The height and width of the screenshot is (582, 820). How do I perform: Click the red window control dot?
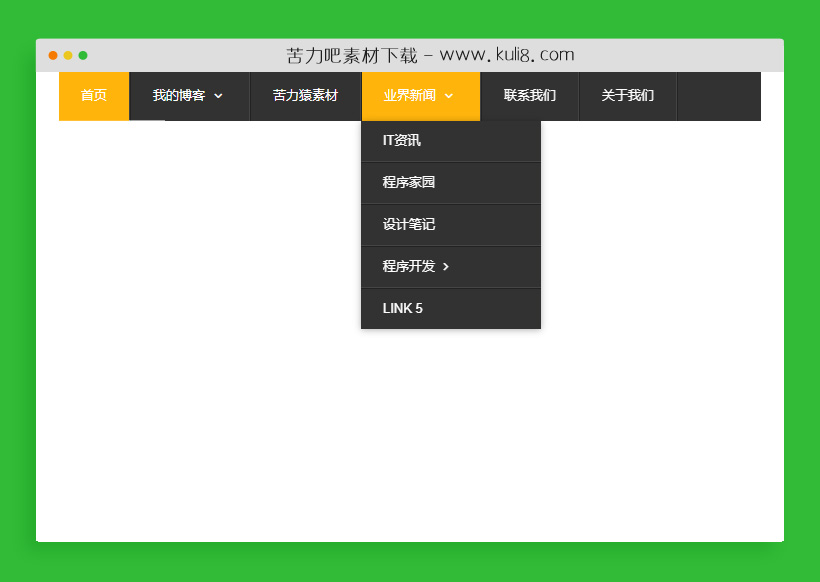point(53,55)
